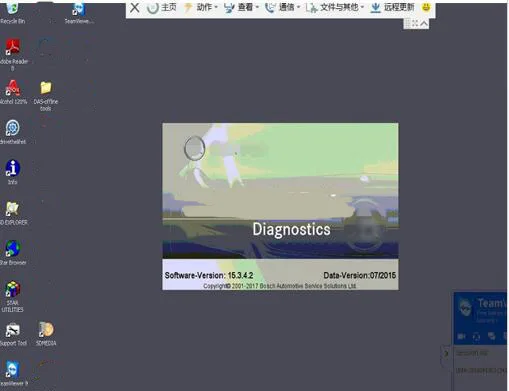Viewport: 509px width, 391px height.
Task: Open the TeamViewer desktop shortcut at the top
Action: [x=79, y=13]
